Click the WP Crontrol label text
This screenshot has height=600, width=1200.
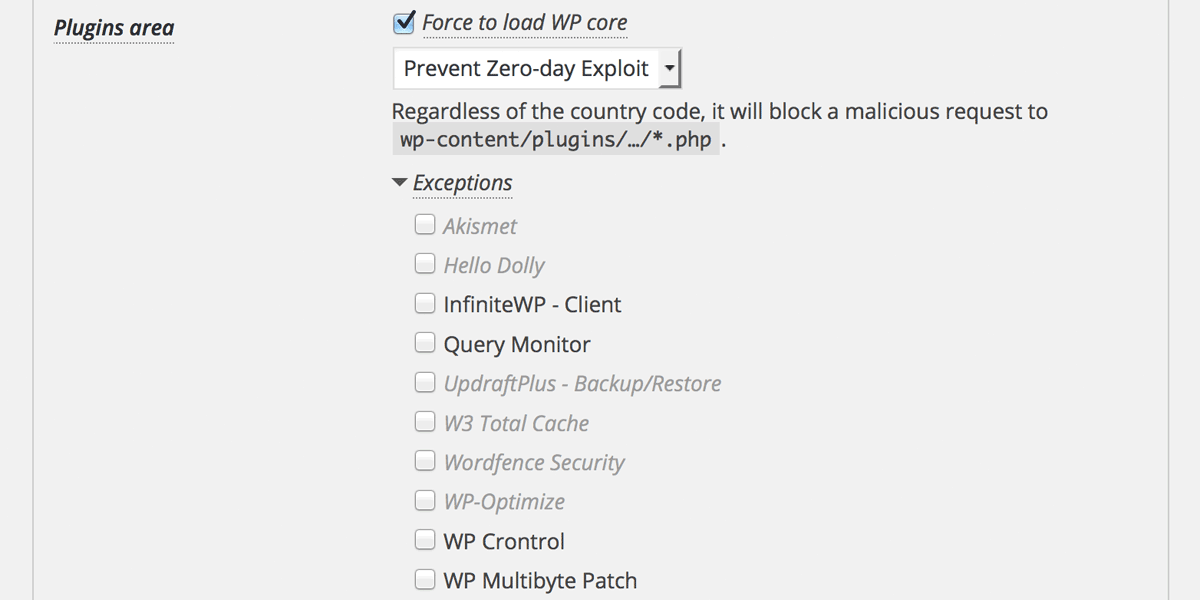[x=504, y=542]
